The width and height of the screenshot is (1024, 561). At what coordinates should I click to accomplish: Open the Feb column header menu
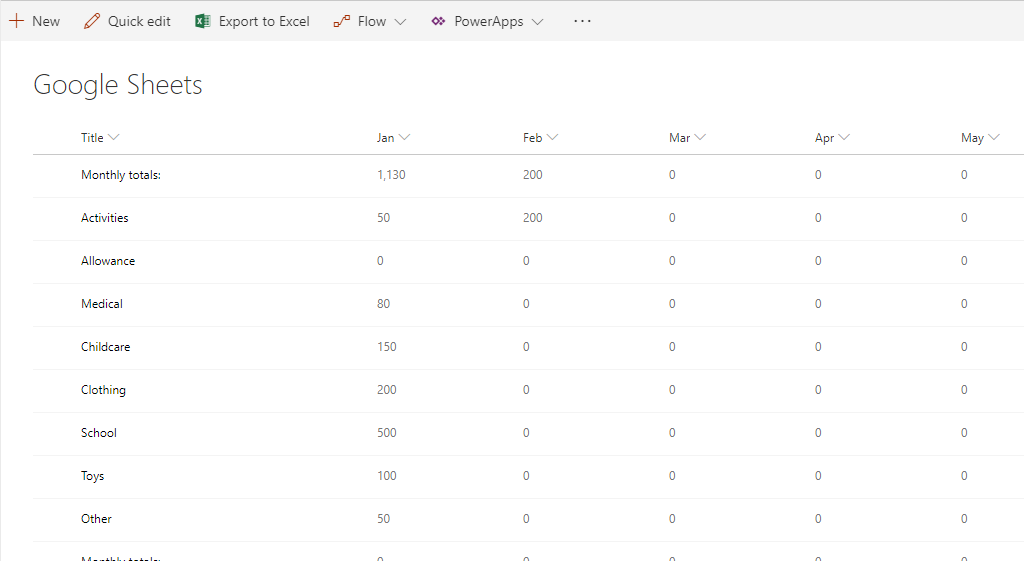coord(552,138)
